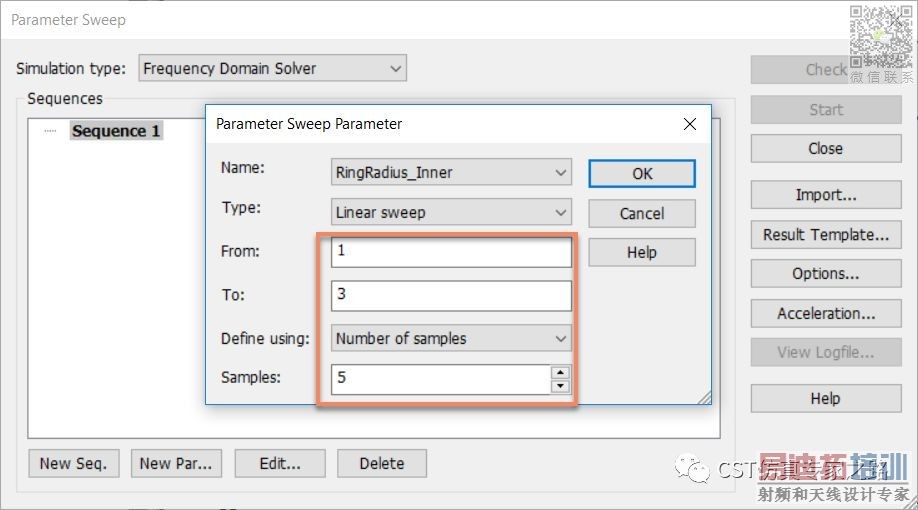This screenshot has width=918, height=510.
Task: Click the New Seq. button
Action: [x=73, y=463]
